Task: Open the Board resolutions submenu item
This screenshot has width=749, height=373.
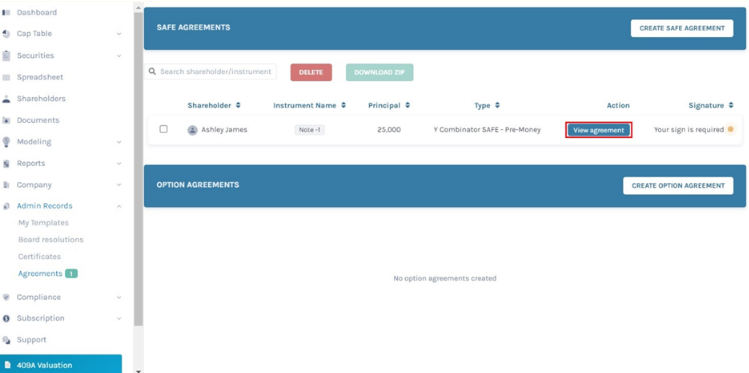Action: coord(51,240)
